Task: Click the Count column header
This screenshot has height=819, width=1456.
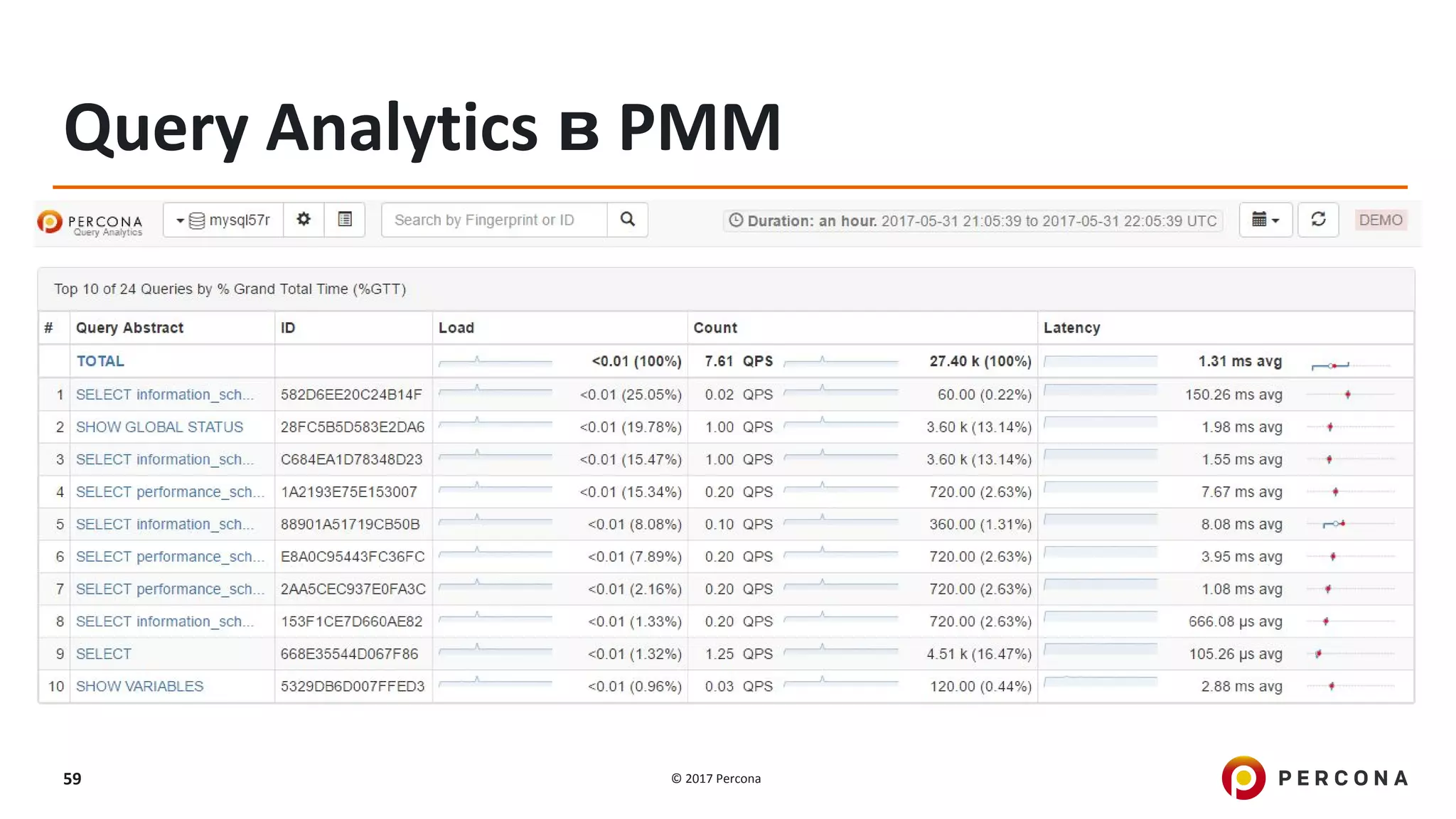Action: point(715,328)
